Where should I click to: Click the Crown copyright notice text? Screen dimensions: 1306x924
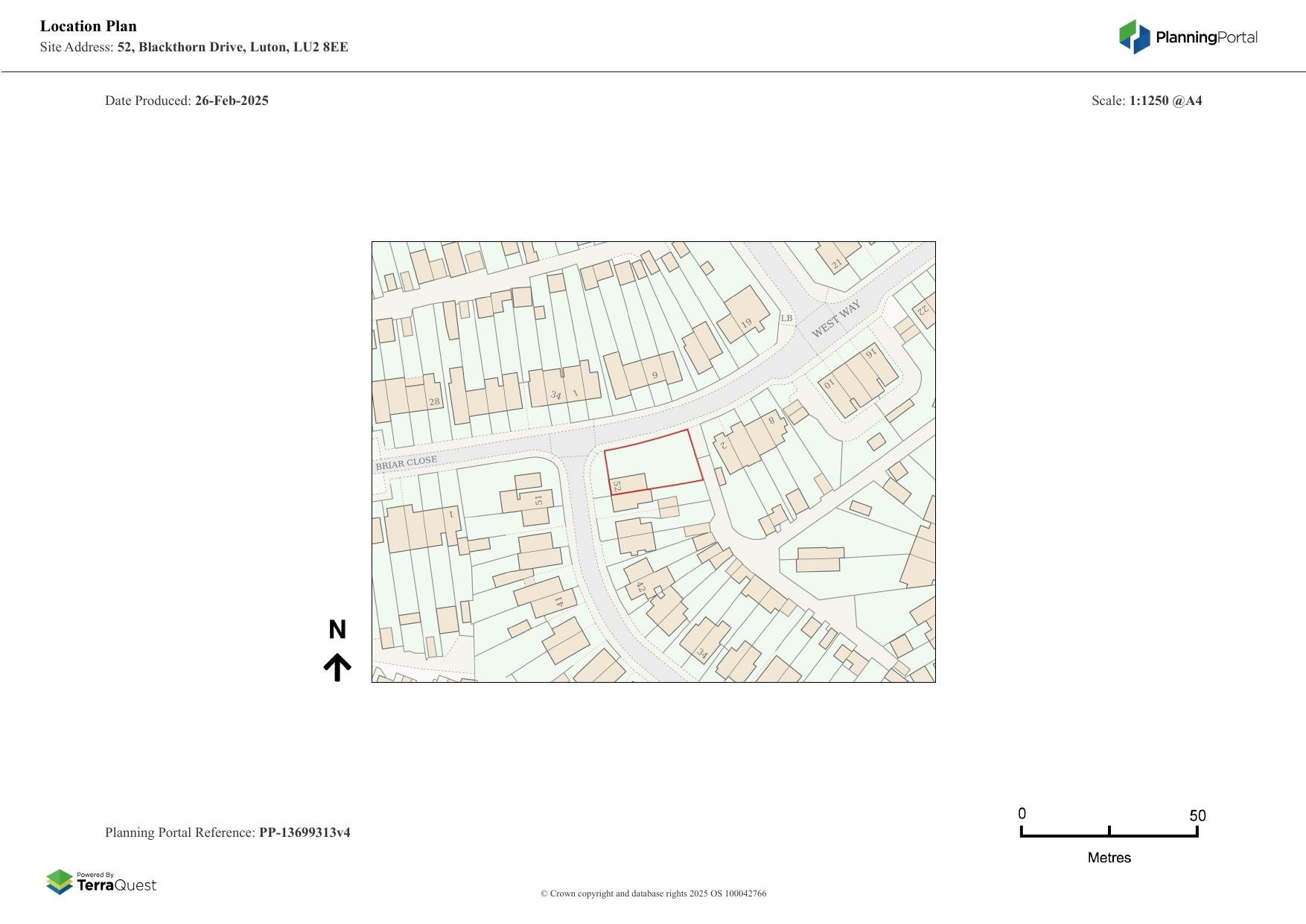[653, 893]
